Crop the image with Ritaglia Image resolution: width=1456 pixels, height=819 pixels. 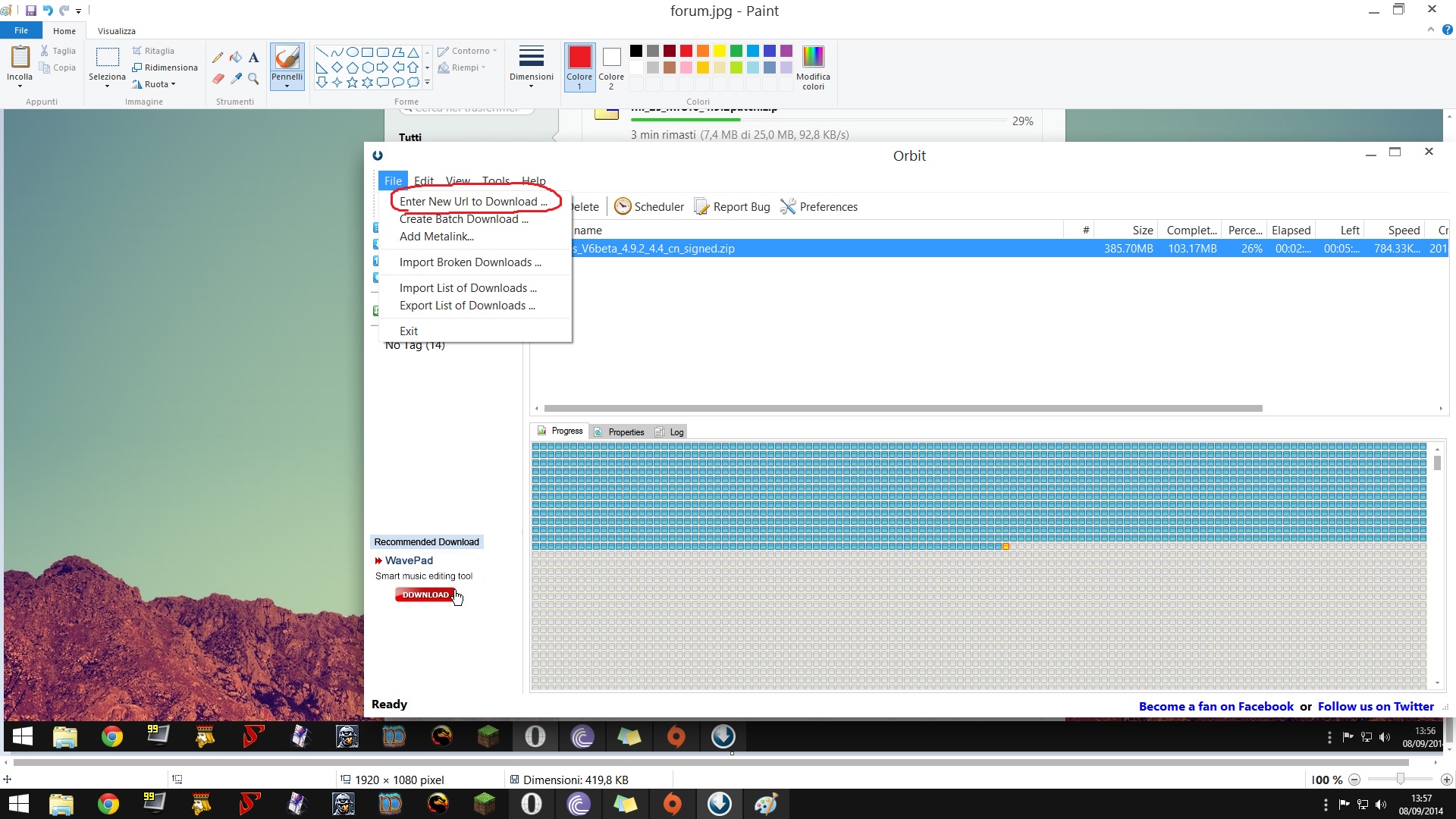coord(153,51)
